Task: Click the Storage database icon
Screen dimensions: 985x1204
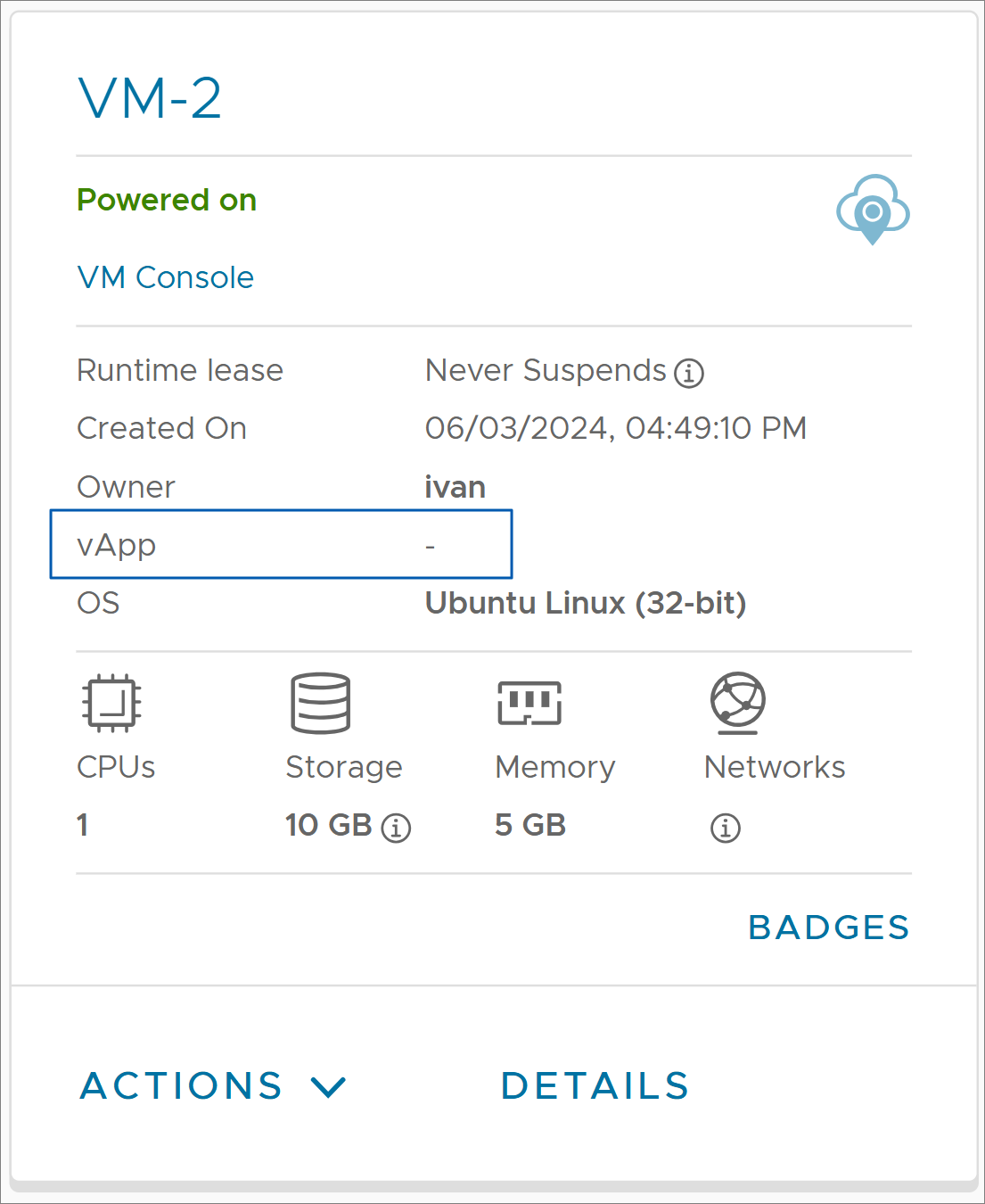Action: (x=321, y=703)
